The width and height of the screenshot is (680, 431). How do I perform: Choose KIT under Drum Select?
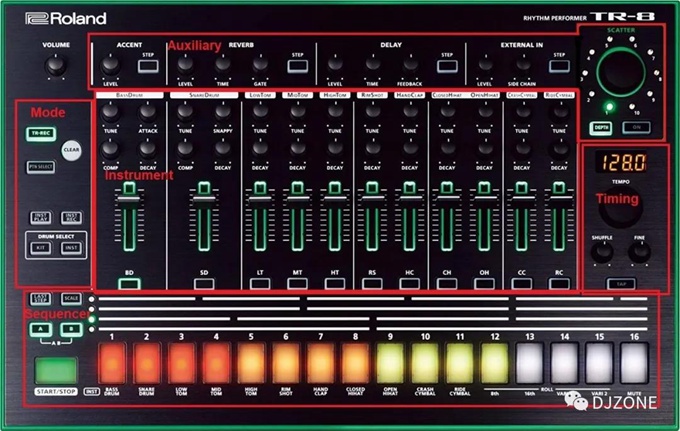pos(41,248)
